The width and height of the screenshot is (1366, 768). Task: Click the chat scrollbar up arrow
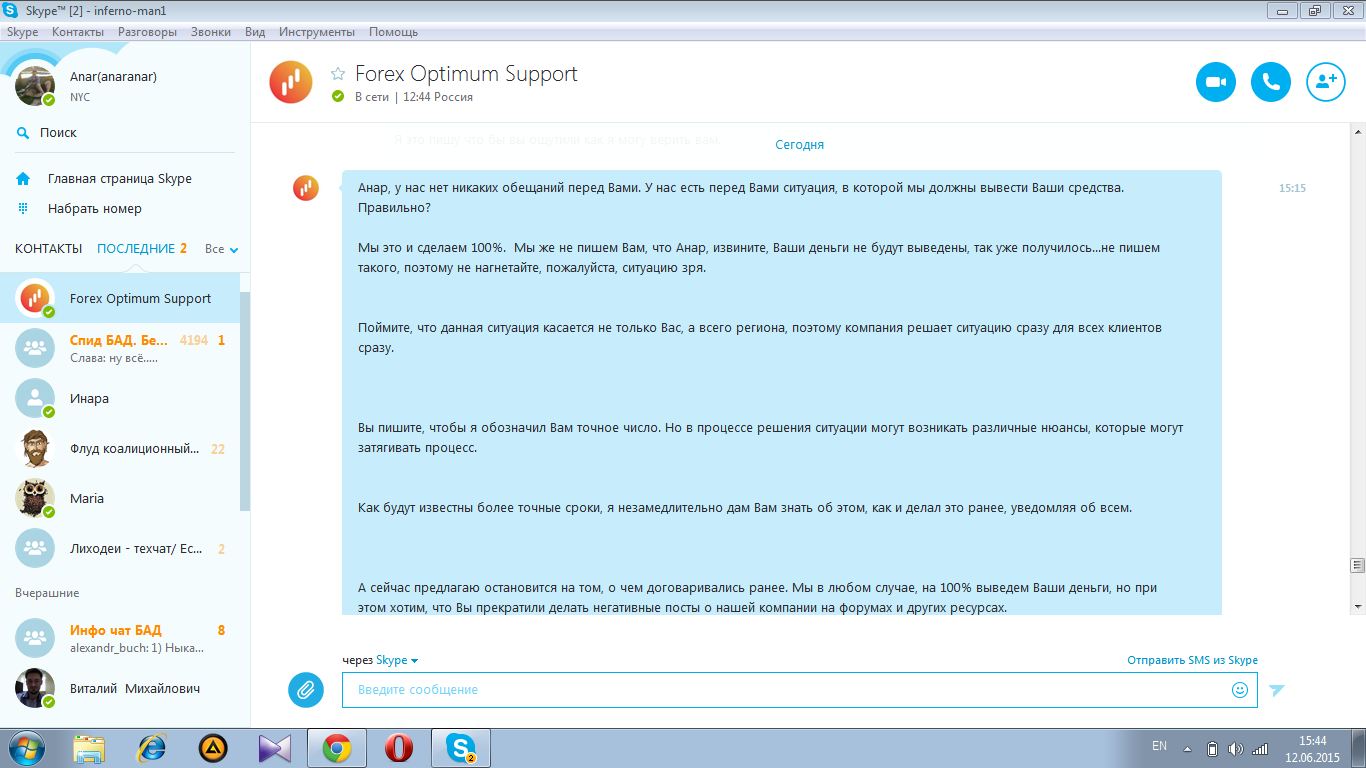(x=1357, y=132)
